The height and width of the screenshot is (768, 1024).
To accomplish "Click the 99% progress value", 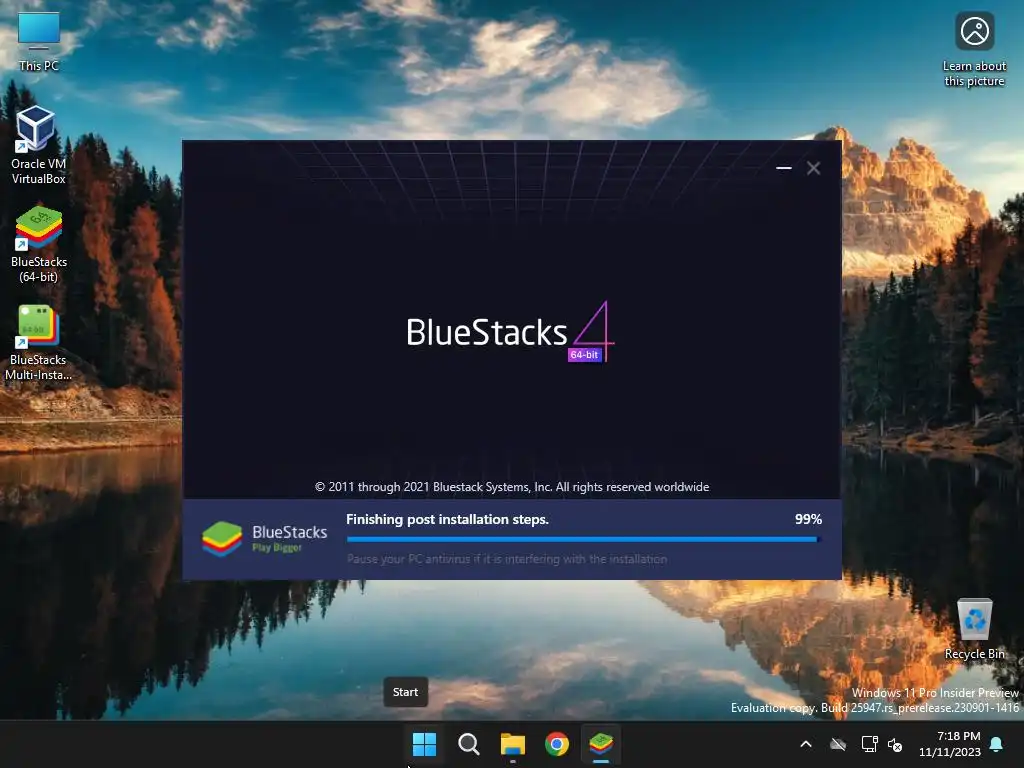I will click(808, 519).
